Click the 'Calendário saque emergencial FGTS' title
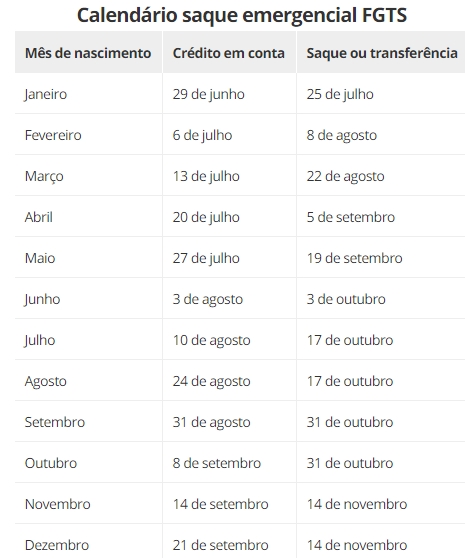The height and width of the screenshot is (558, 465). pos(242,16)
